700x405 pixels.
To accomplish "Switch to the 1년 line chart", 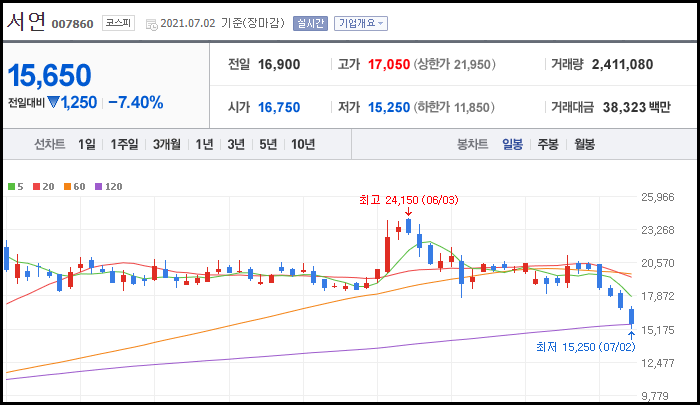I will [204, 144].
